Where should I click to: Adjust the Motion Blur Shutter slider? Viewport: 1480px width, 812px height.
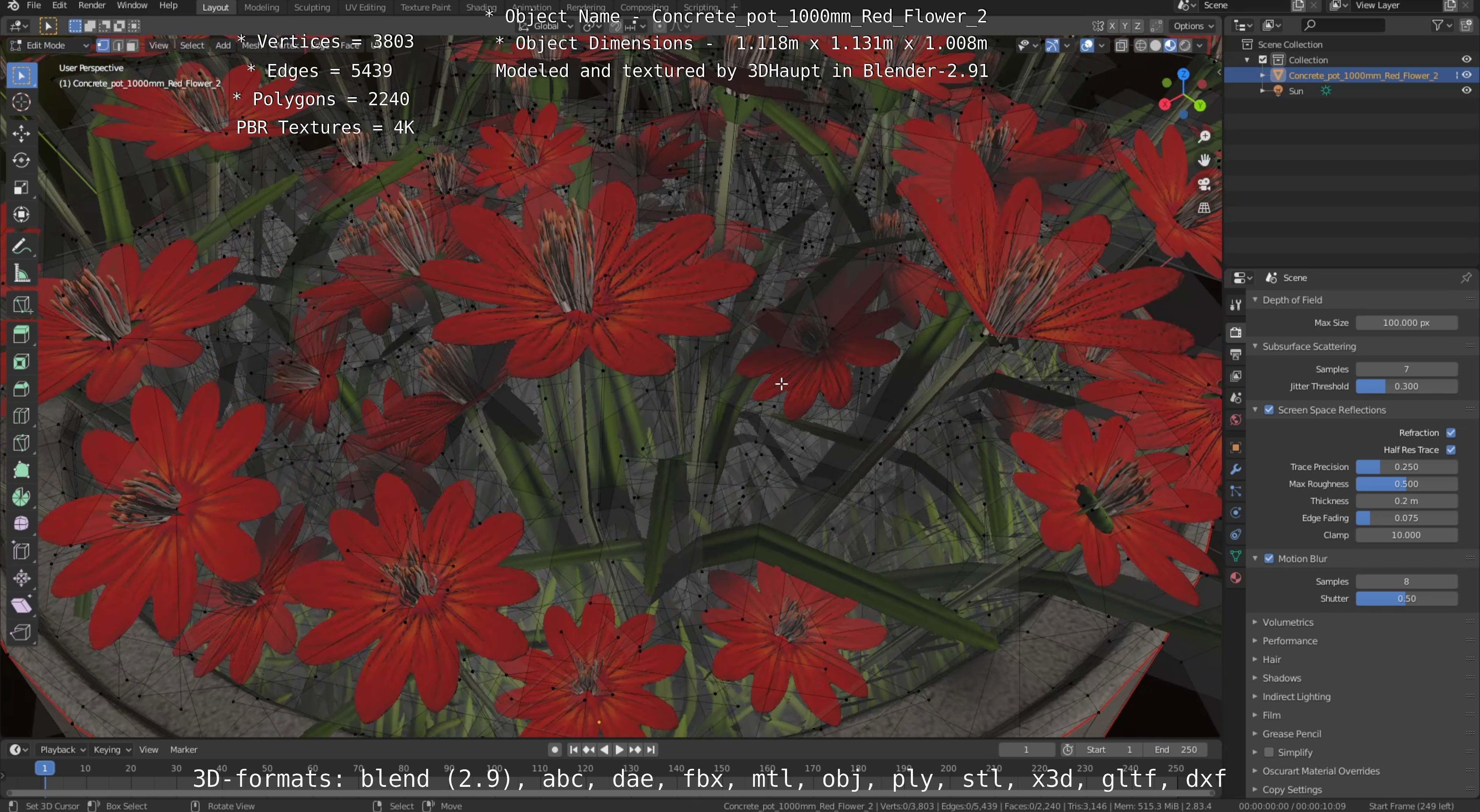(x=1407, y=599)
